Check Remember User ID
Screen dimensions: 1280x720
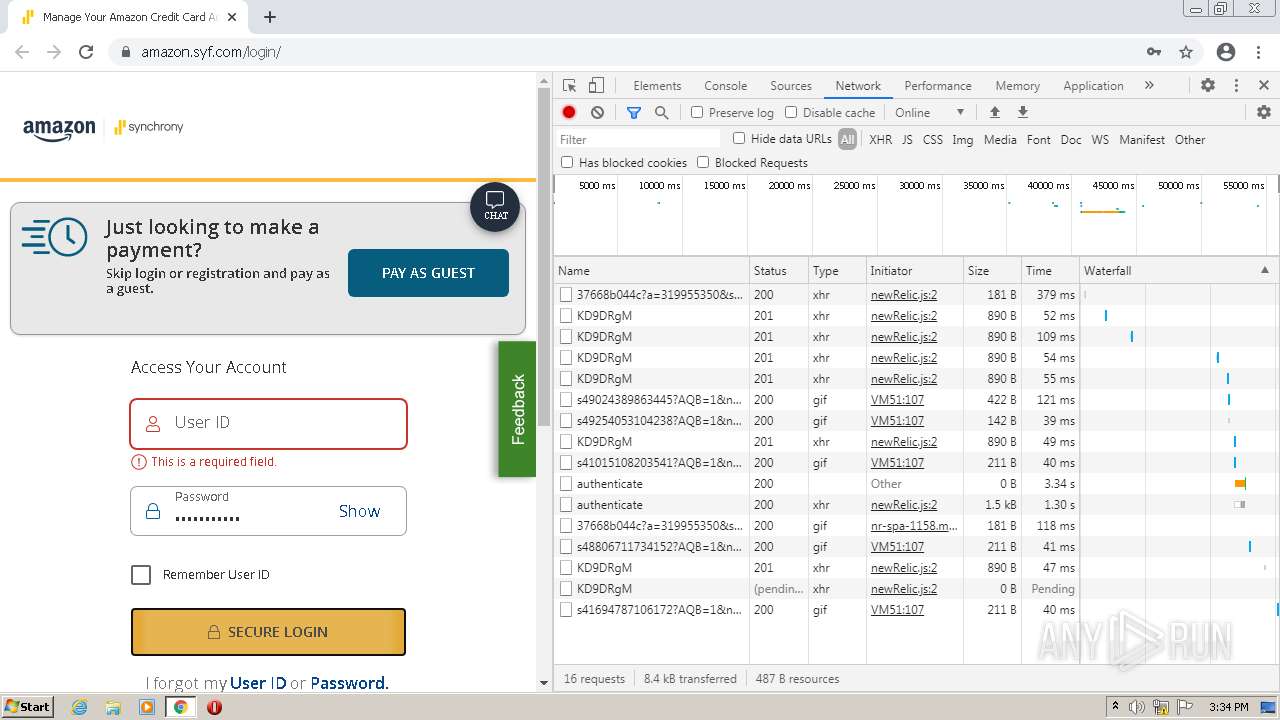(x=141, y=575)
